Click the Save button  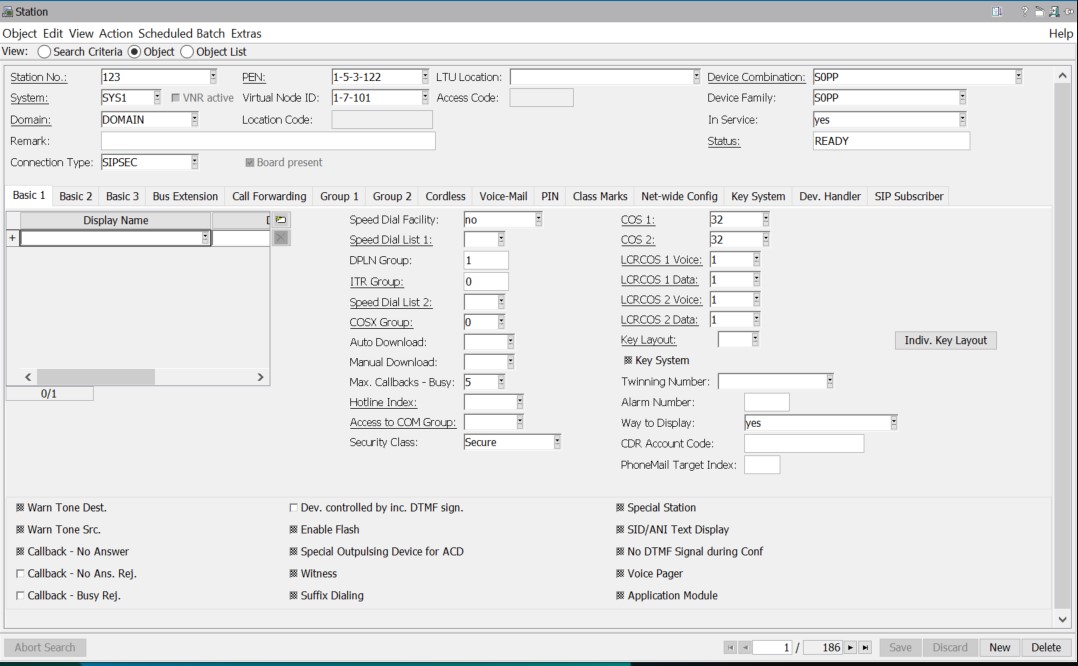[x=900, y=647]
